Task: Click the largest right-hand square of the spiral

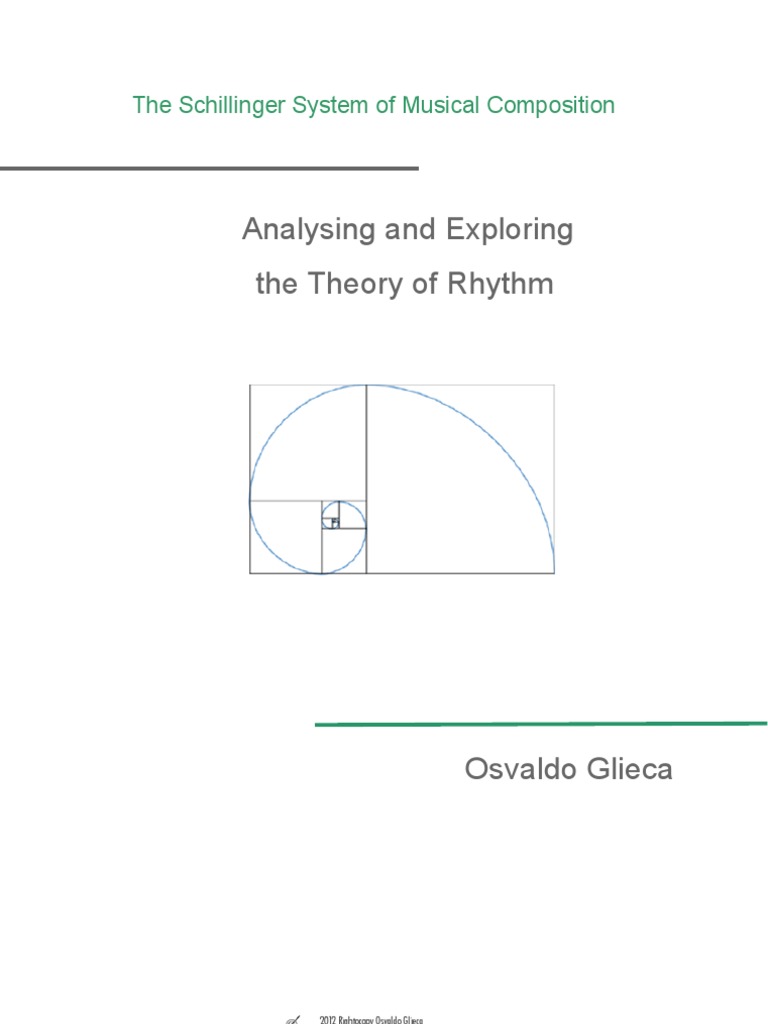Action: (x=460, y=479)
